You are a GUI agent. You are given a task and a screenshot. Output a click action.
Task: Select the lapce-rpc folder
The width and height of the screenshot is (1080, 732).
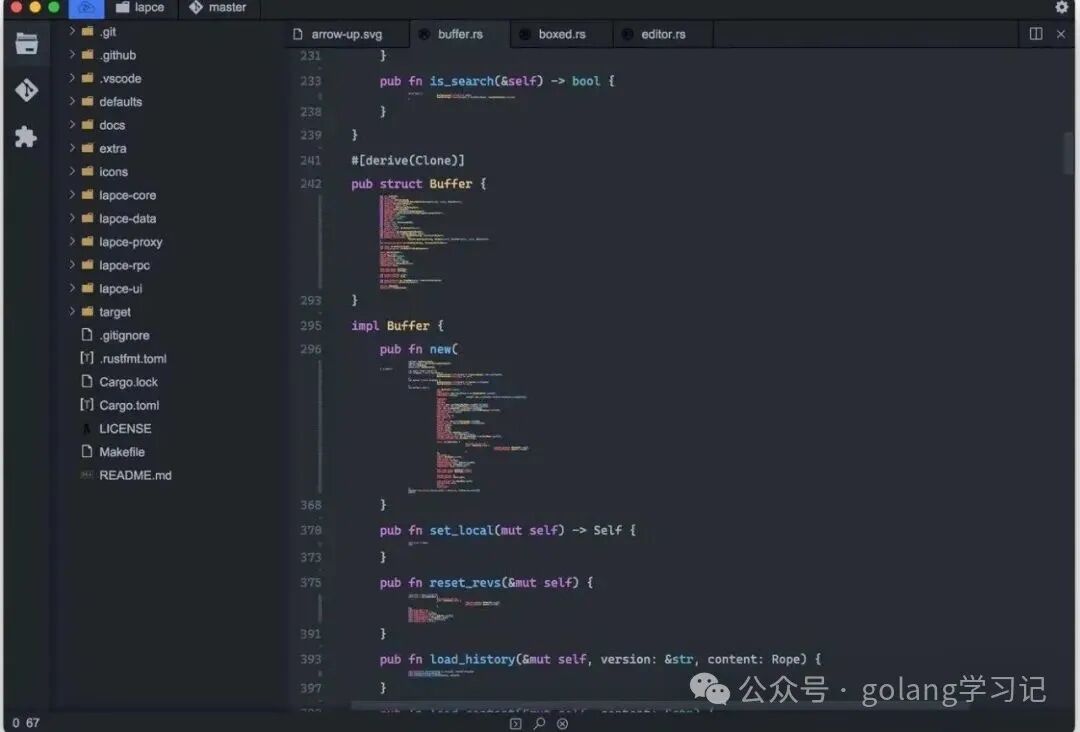pos(124,265)
